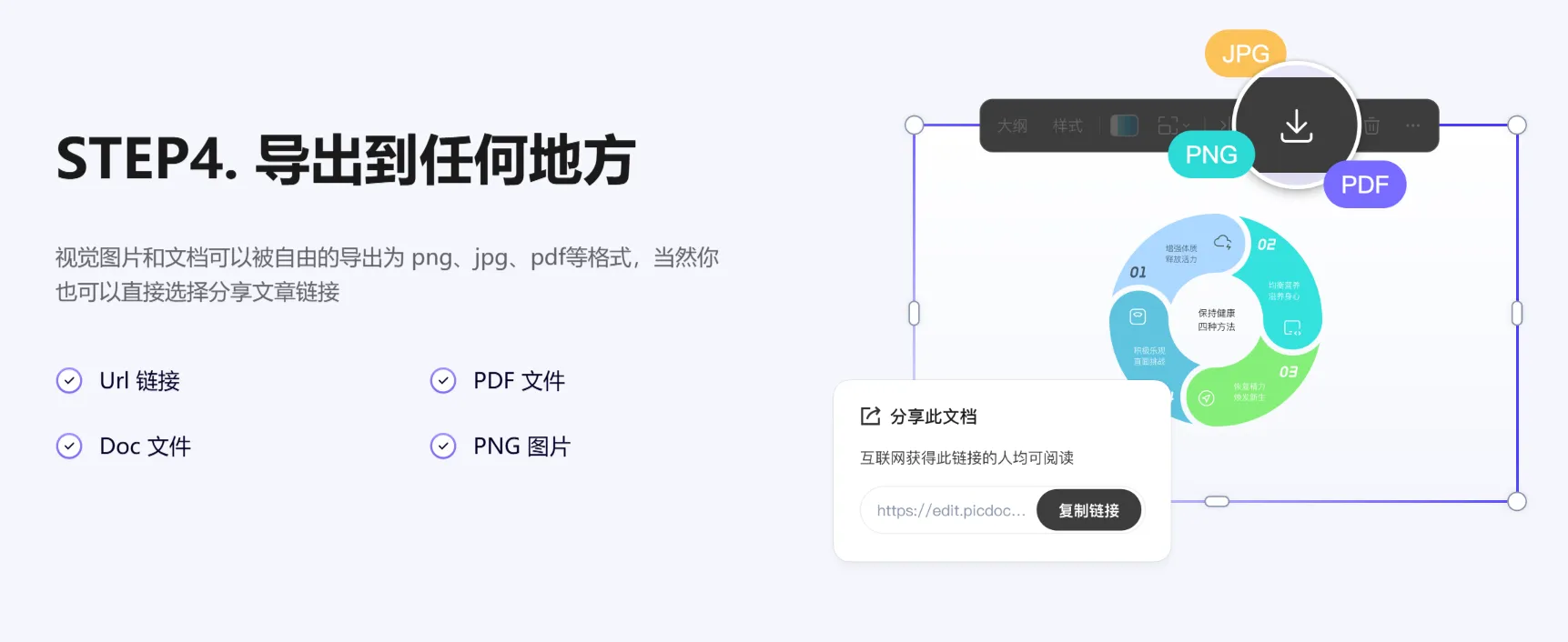
Task: Open the 样式 tab in toolbar
Action: 1067,125
